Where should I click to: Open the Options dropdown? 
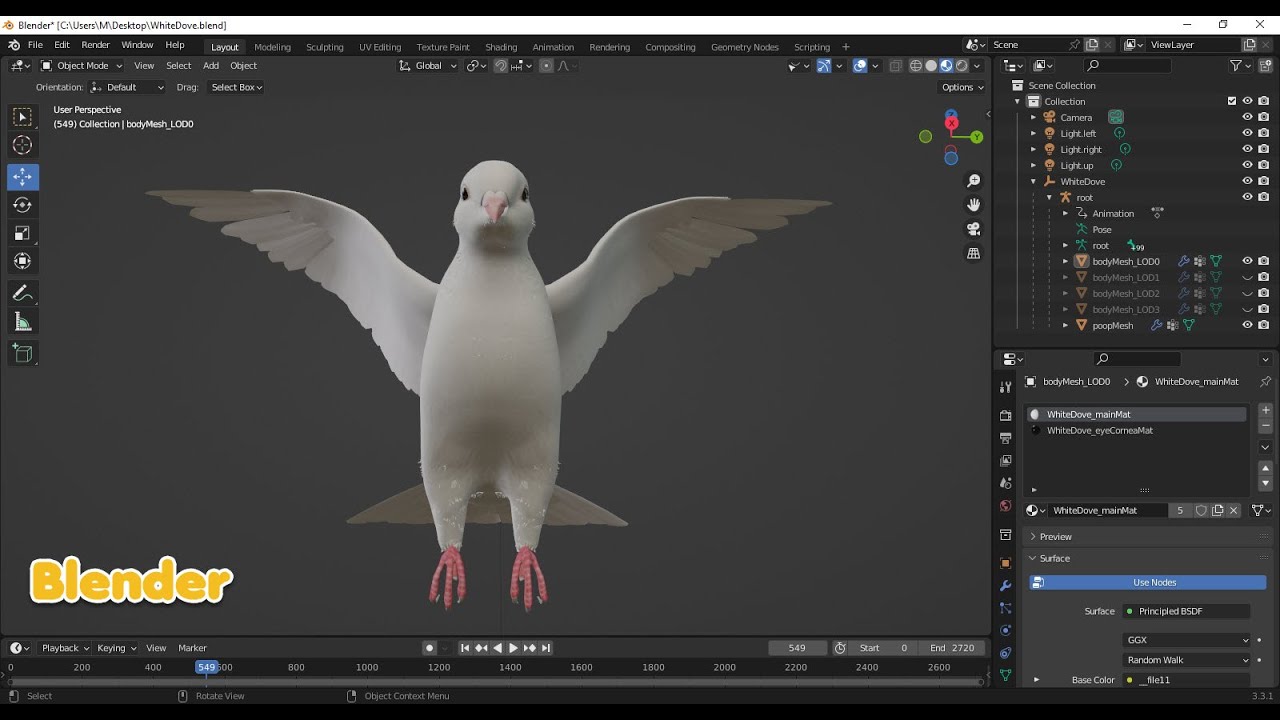pos(964,87)
